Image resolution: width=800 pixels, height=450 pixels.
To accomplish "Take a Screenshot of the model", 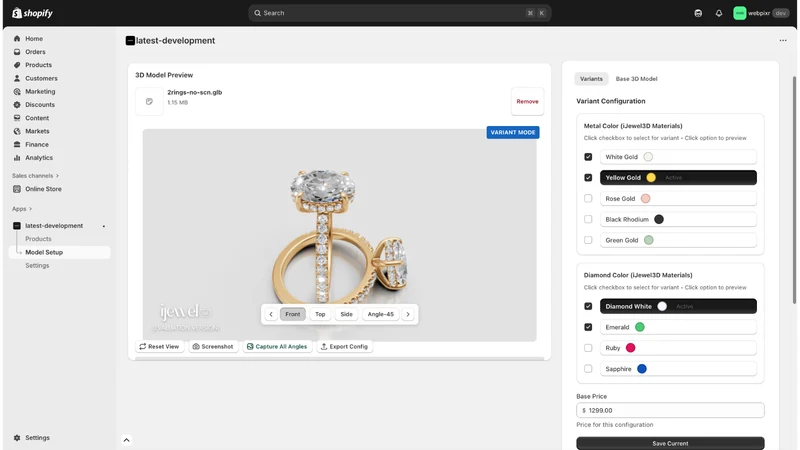I will tap(213, 346).
